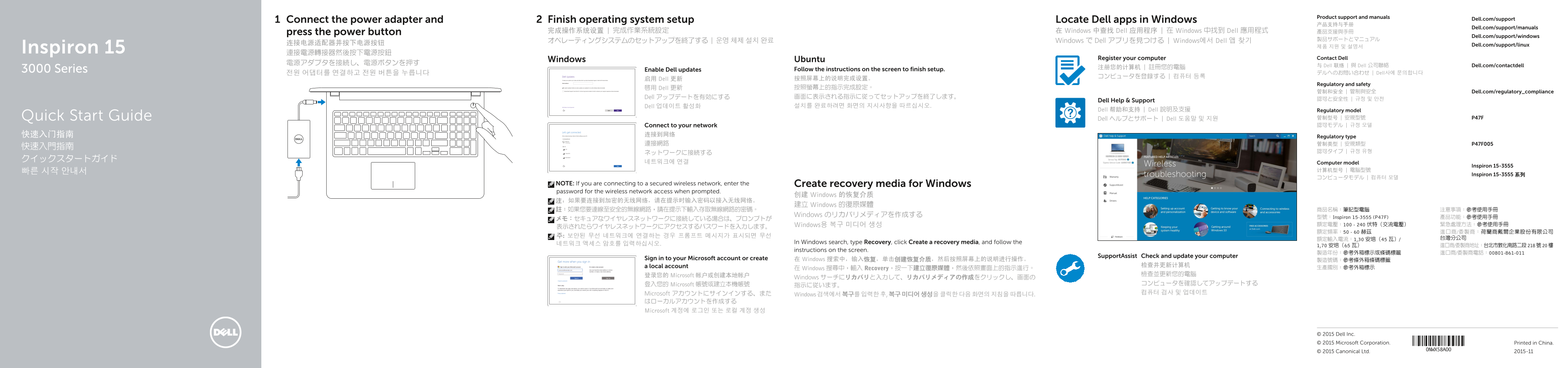Click the 'Ubuntu' section heading
This screenshot has height=368, width=1568.
click(810, 59)
